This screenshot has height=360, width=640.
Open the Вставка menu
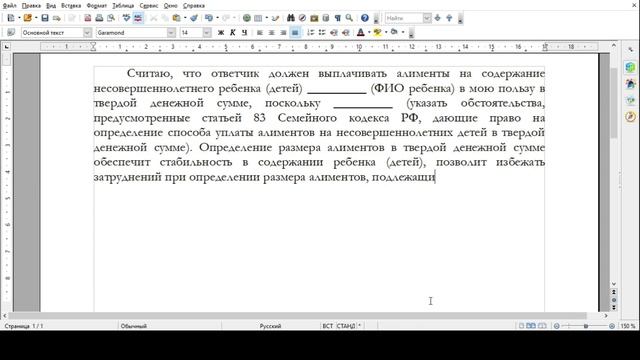click(x=71, y=6)
